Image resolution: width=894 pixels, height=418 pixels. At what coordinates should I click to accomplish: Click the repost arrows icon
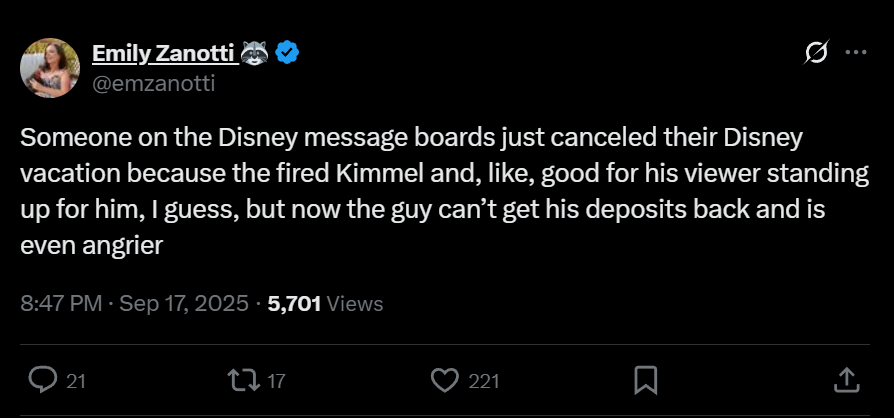click(242, 380)
